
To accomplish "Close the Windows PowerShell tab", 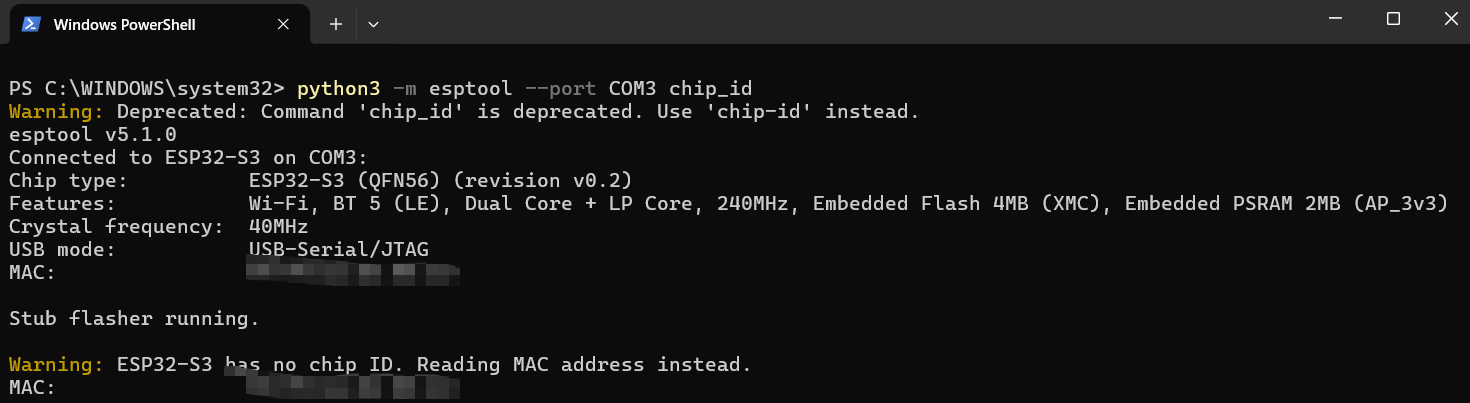I will pos(284,24).
